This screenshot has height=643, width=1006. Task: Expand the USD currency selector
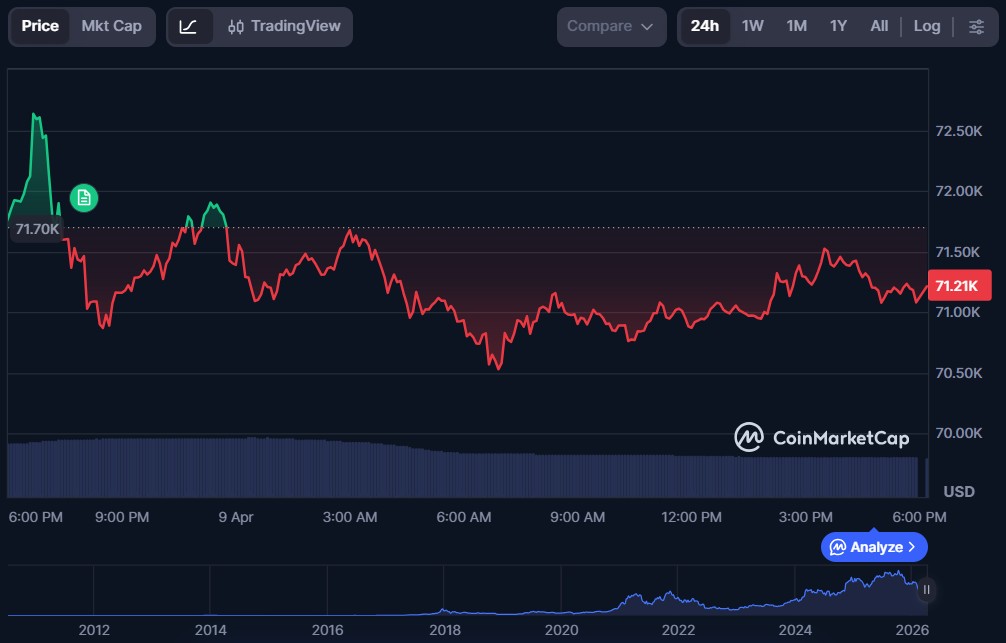pos(957,491)
